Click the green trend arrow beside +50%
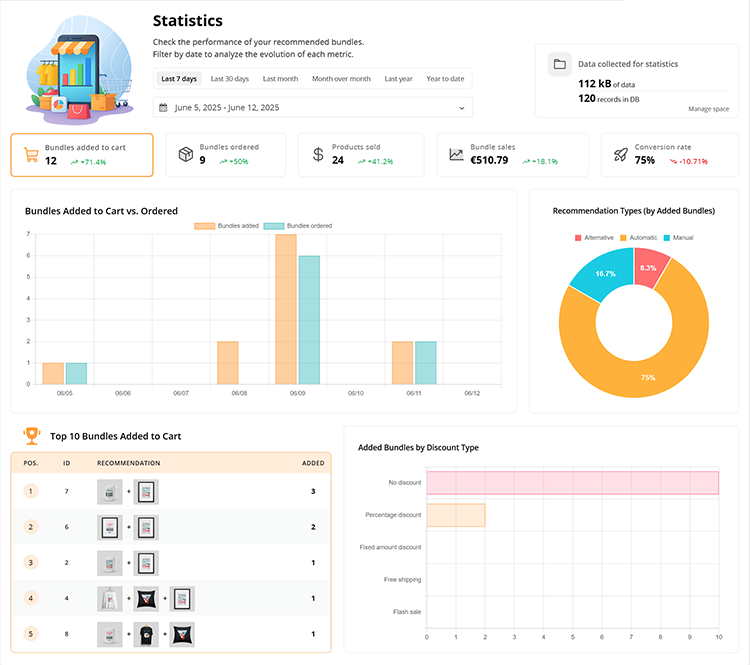 click(223, 162)
